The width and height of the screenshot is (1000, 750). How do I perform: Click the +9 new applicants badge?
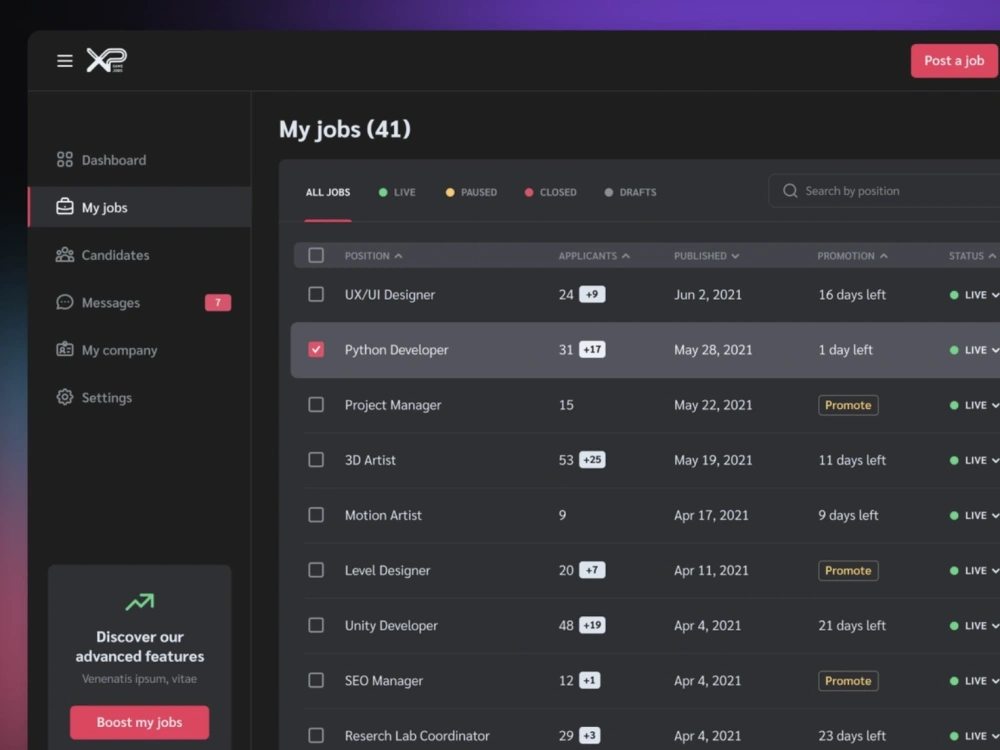click(592, 295)
